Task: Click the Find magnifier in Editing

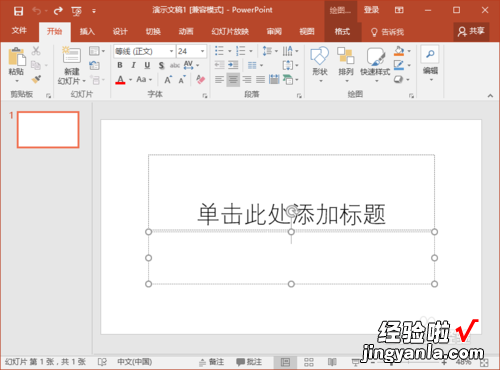Action: (x=430, y=54)
